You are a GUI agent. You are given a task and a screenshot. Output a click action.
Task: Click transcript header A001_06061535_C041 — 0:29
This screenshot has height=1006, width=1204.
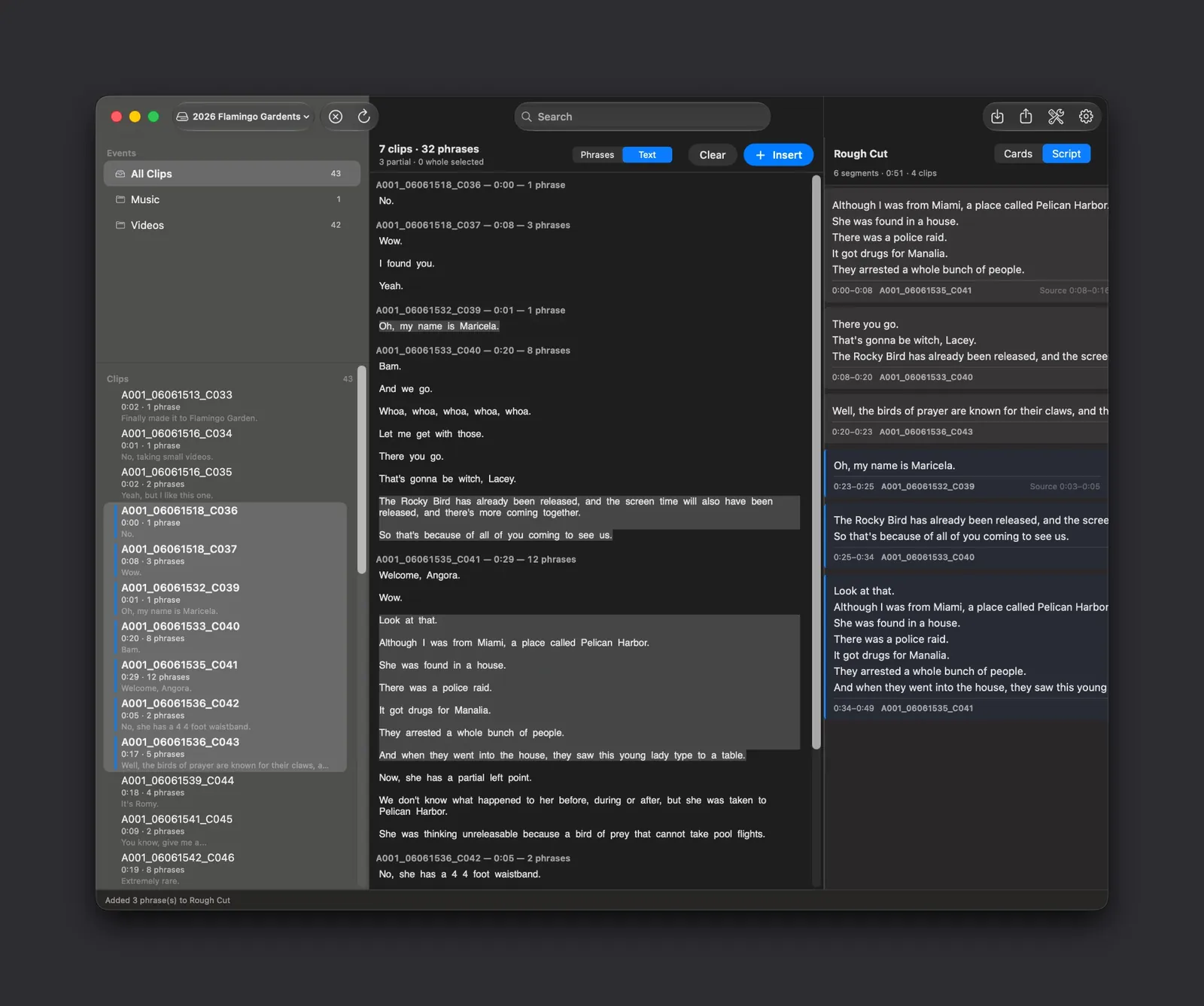(476, 559)
